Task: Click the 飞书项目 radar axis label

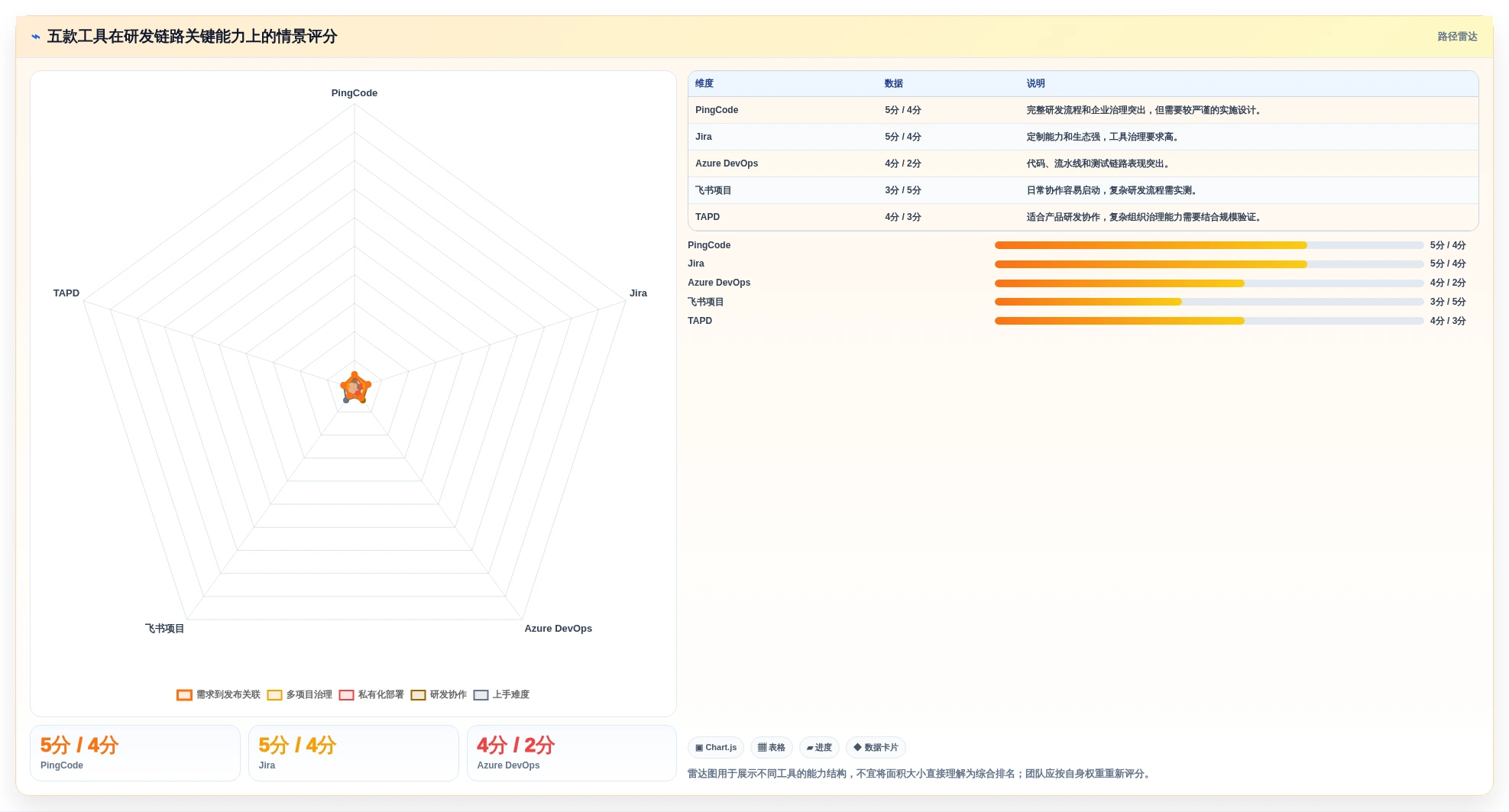Action: (165, 629)
